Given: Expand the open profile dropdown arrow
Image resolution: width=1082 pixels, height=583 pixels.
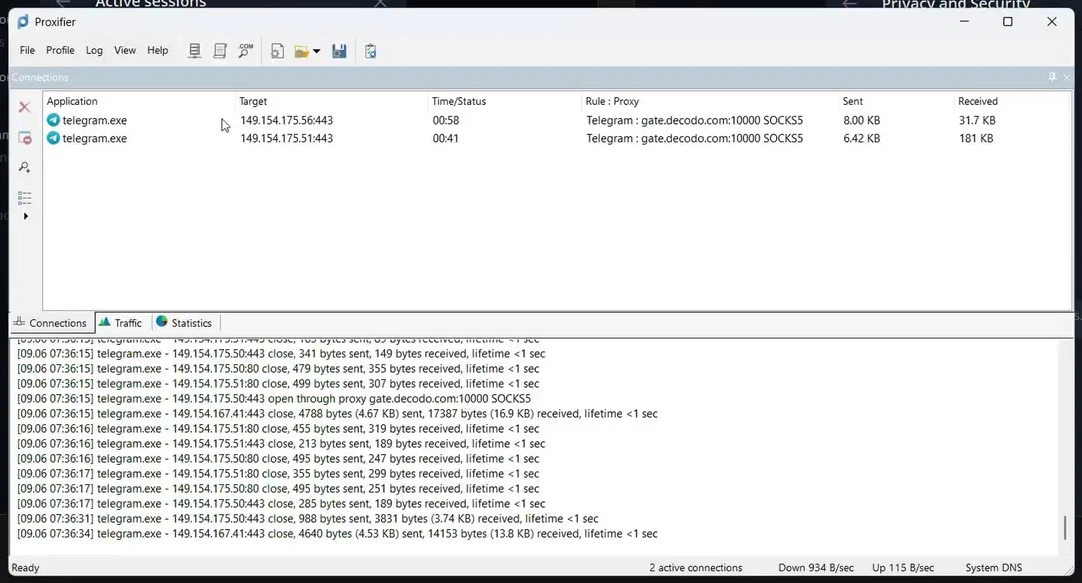Looking at the screenshot, I should (x=317, y=51).
